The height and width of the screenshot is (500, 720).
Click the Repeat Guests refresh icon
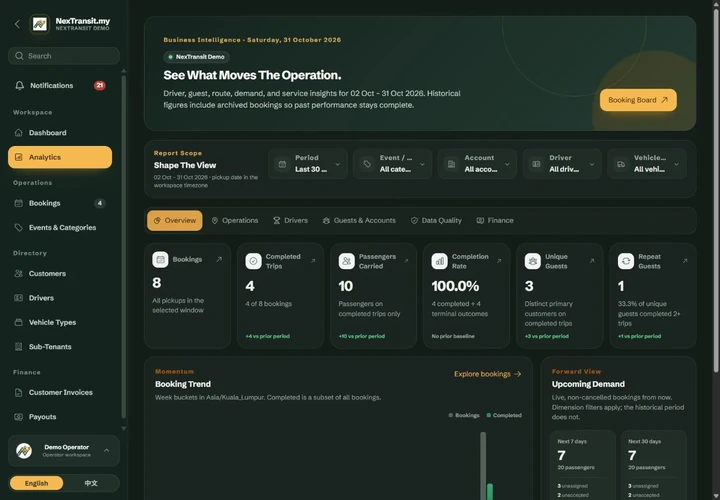click(x=626, y=261)
